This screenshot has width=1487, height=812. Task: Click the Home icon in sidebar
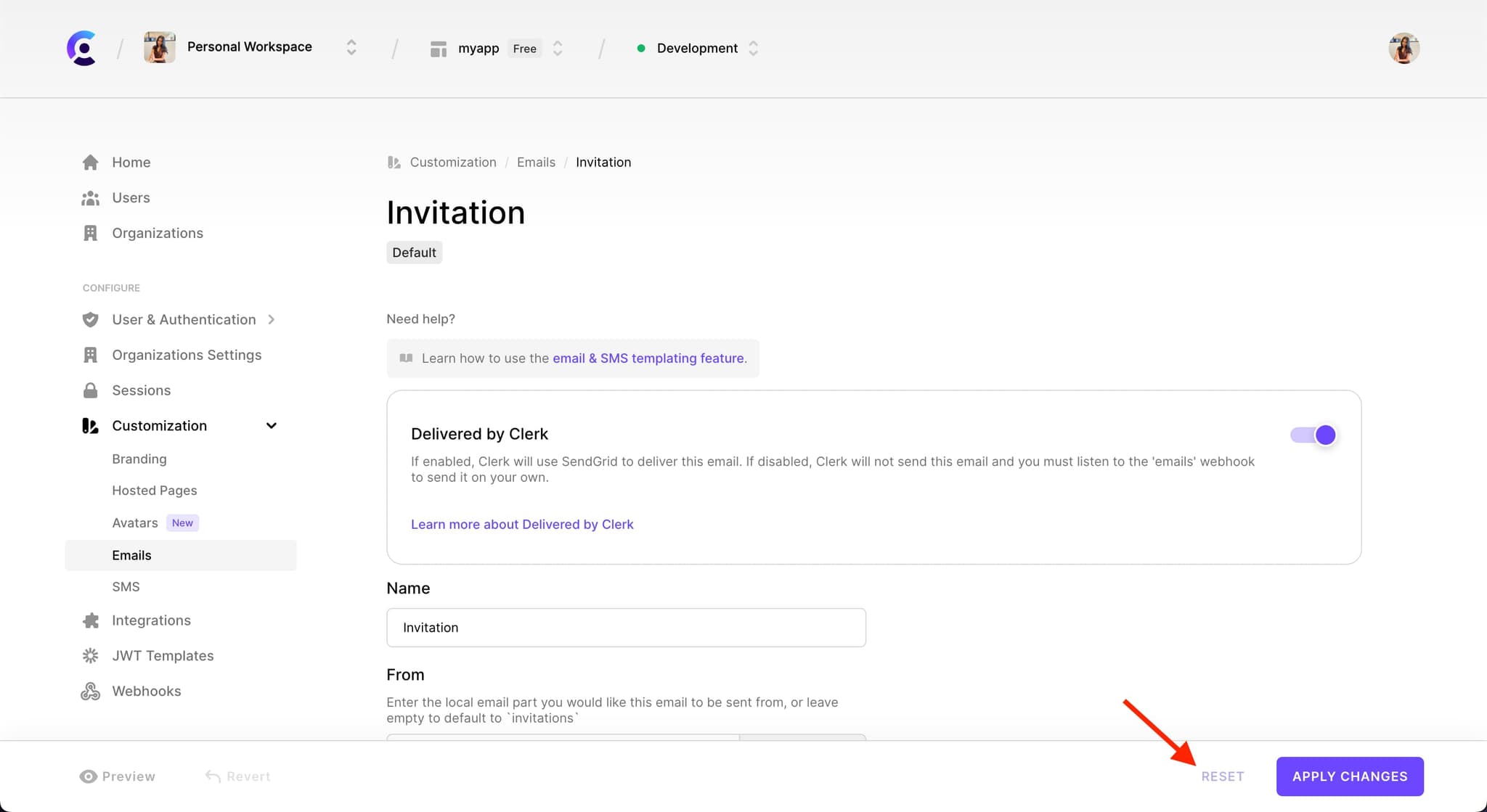tap(90, 161)
